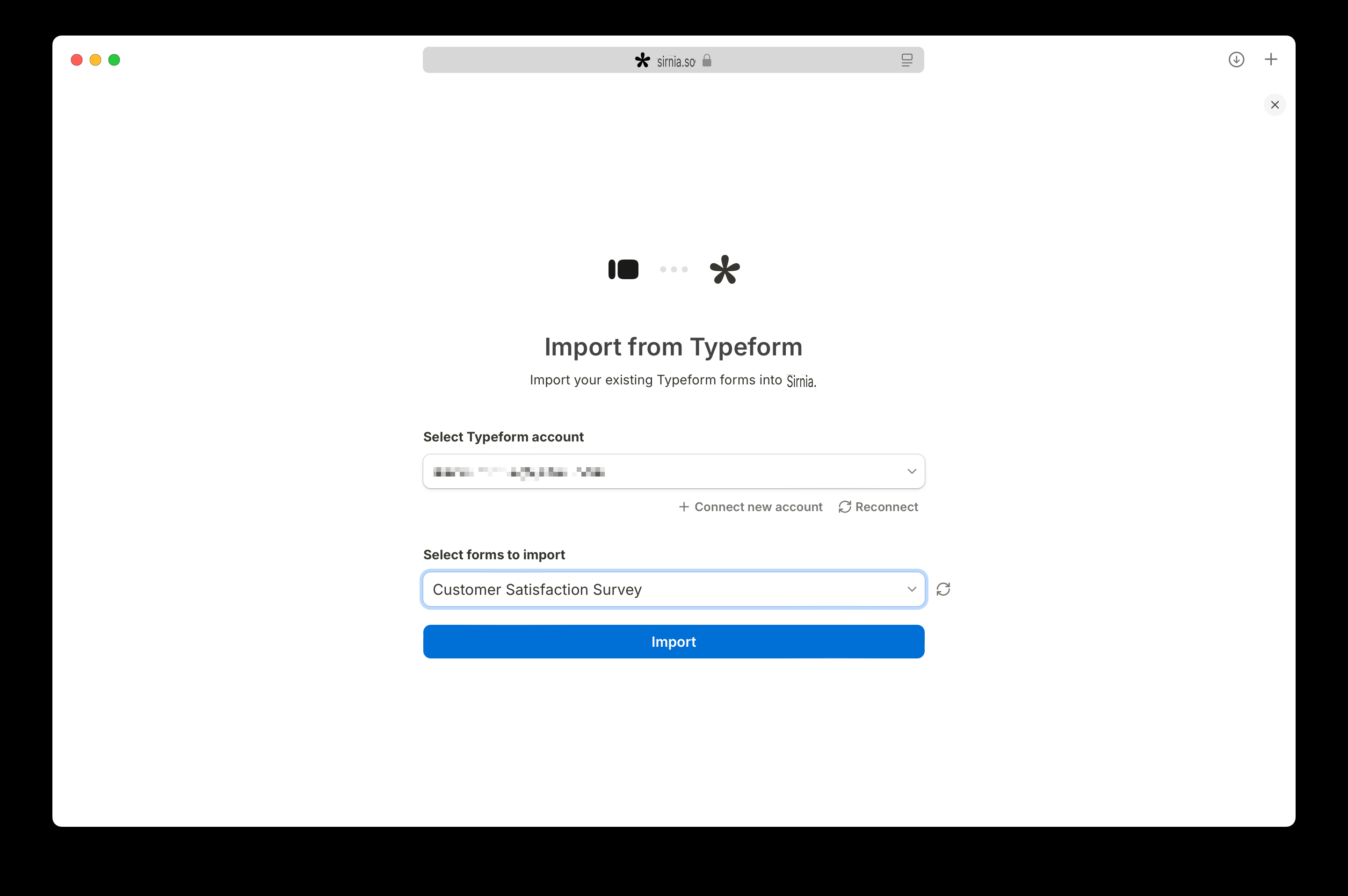
Task: Open a new tab with the plus icon
Action: pyautogui.click(x=1271, y=59)
